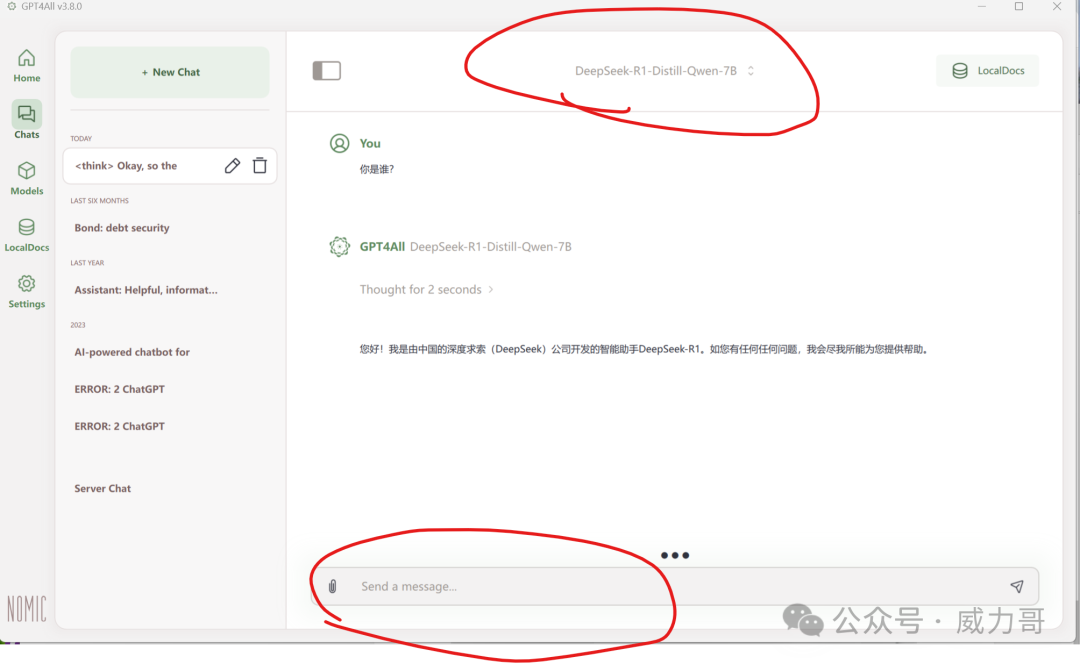This screenshot has height=664, width=1080.
Task: Open the first 'ERROR: 2 ChatGPT' chat
Action: coord(120,389)
